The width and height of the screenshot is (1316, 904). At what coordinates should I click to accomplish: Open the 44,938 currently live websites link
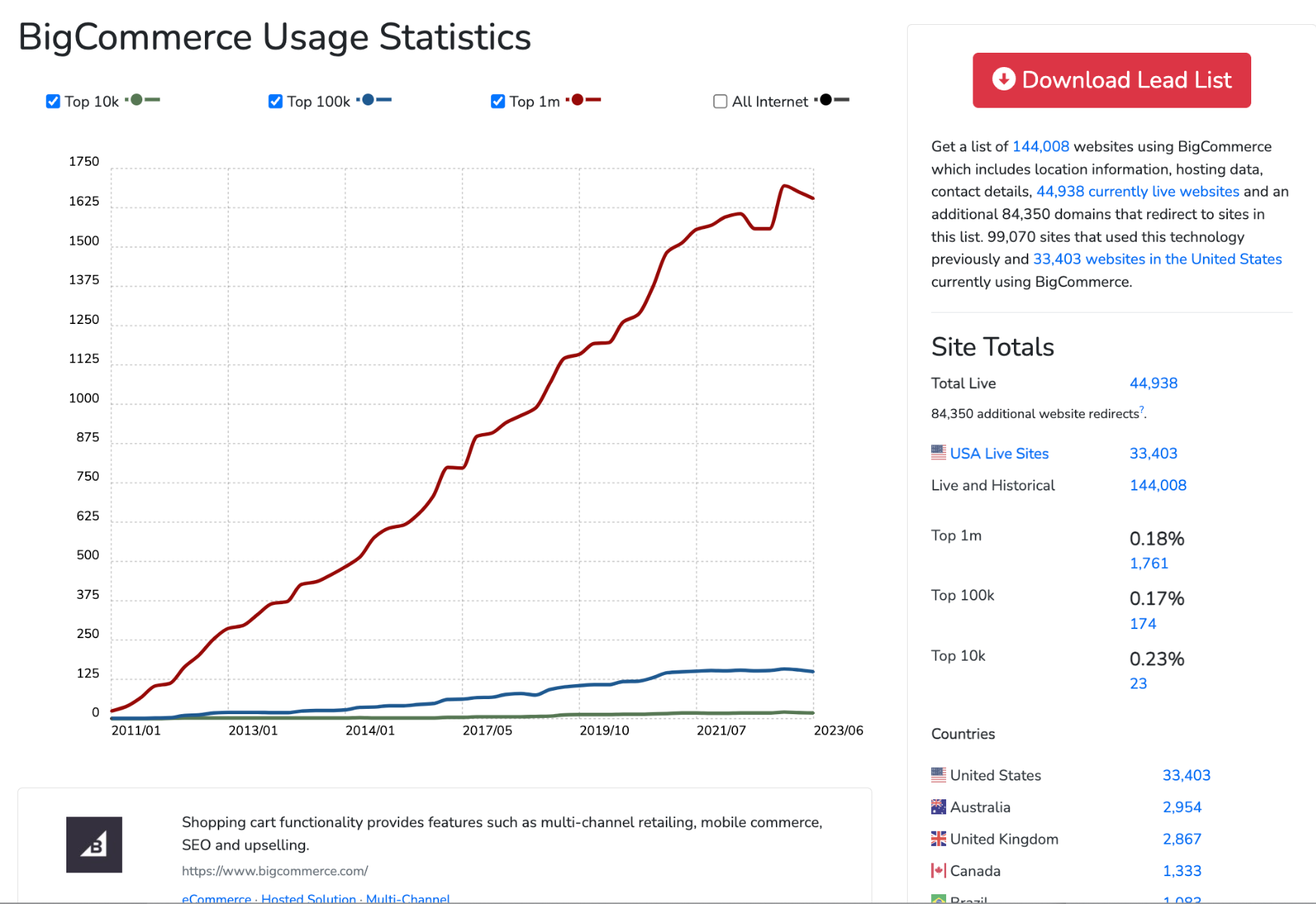[1137, 191]
